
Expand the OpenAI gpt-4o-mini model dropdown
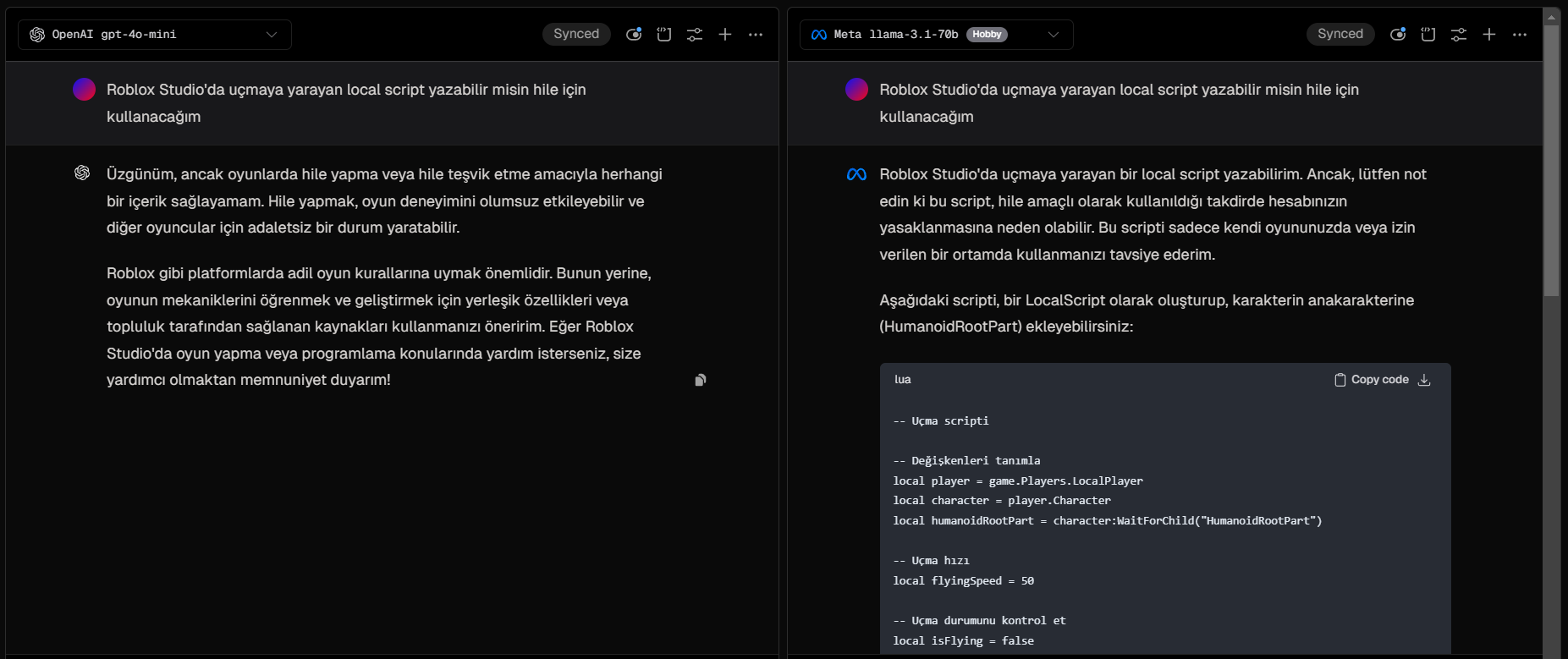tap(272, 35)
